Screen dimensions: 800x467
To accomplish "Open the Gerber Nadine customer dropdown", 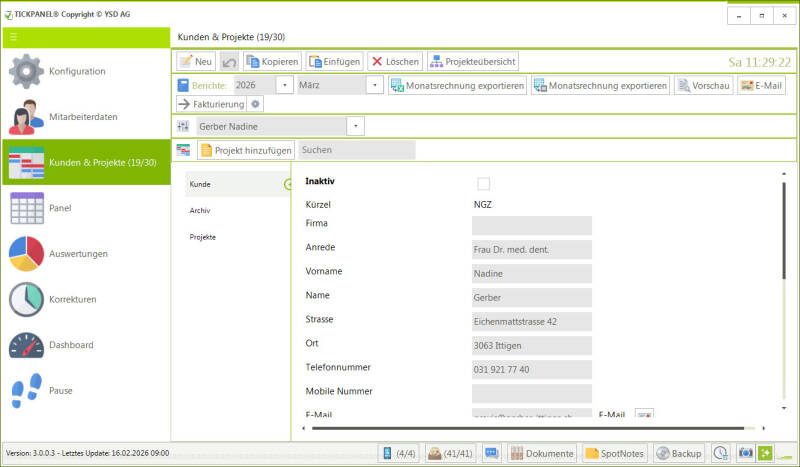I will tap(356, 126).
